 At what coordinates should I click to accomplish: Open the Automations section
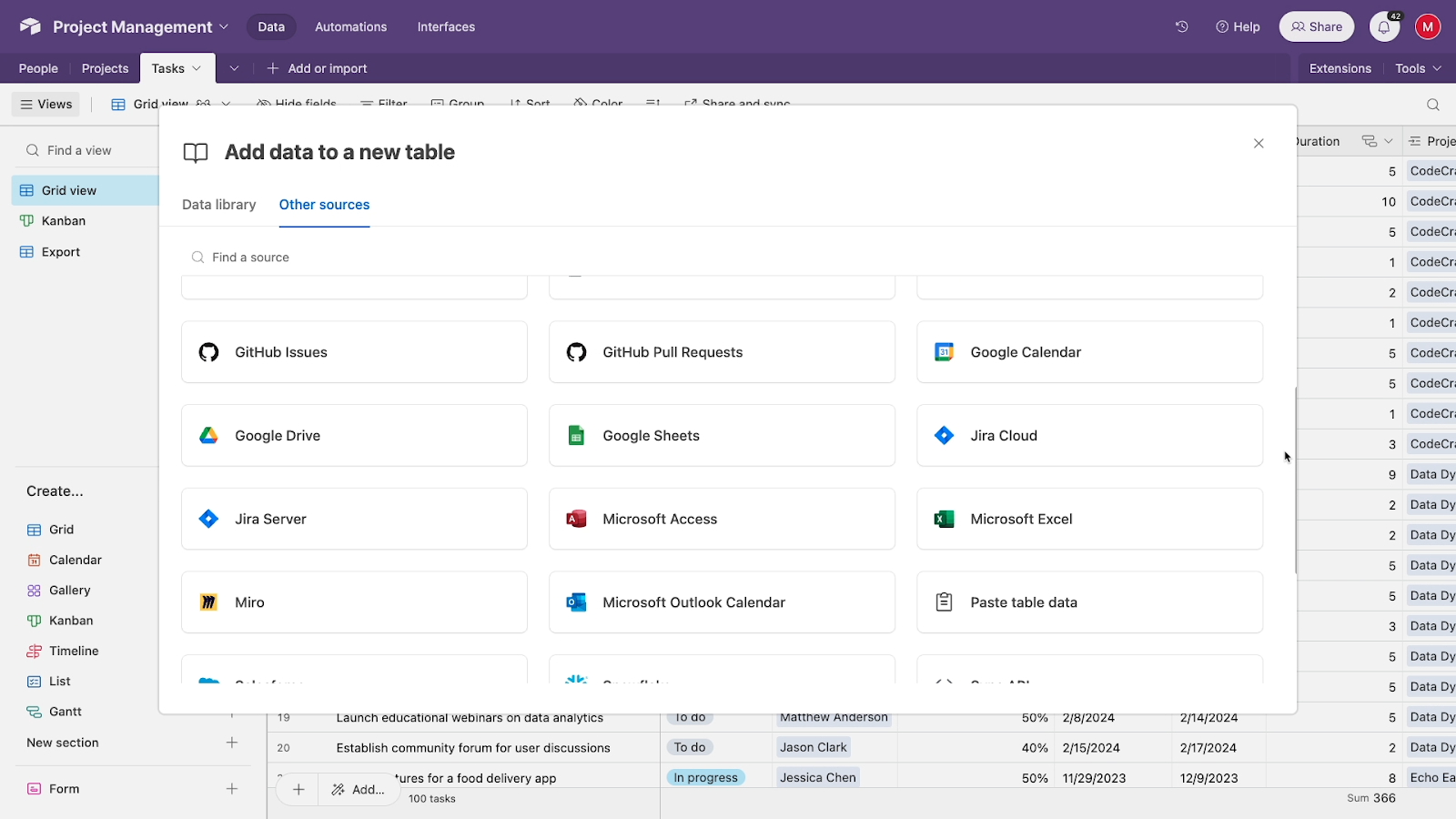click(350, 26)
